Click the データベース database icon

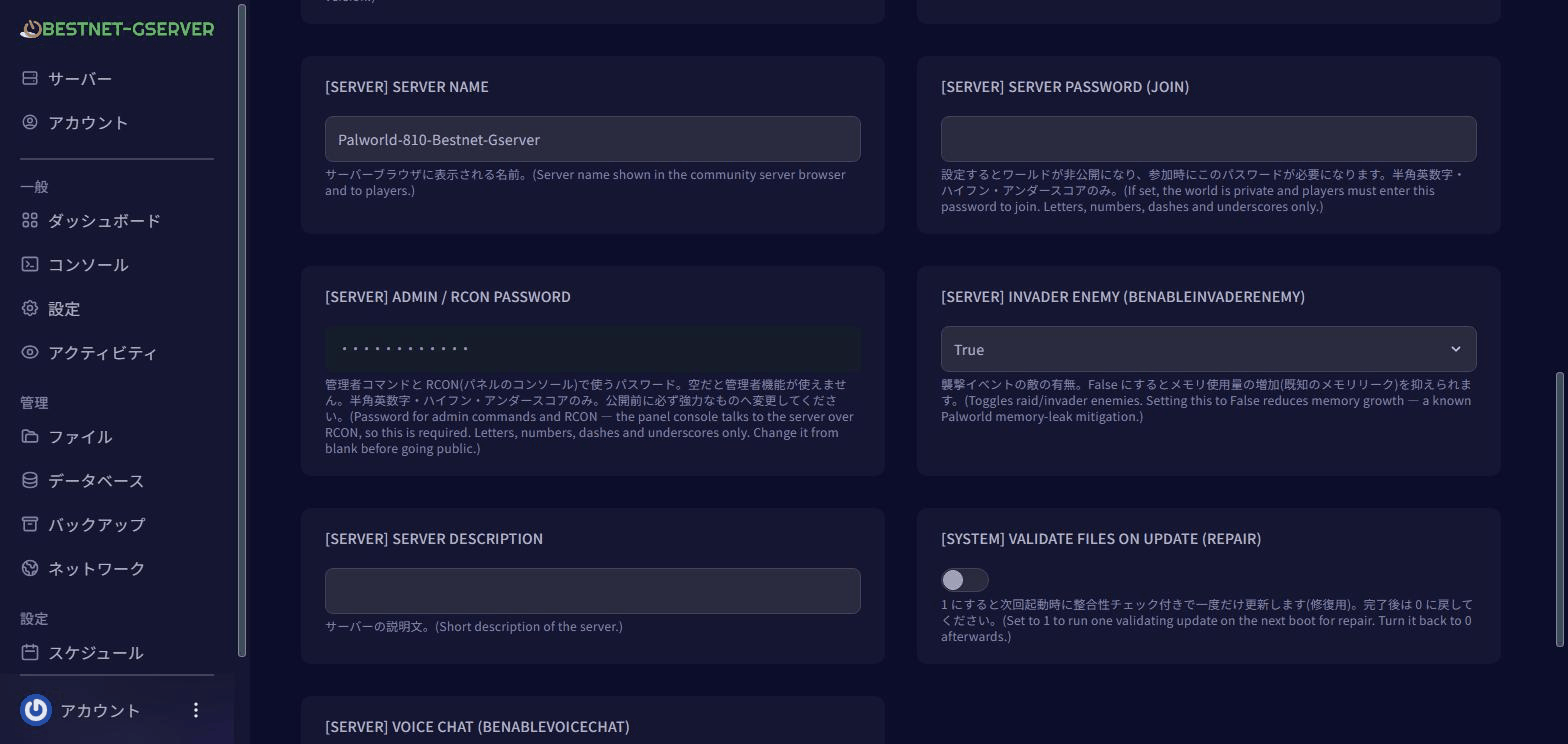(x=30, y=480)
